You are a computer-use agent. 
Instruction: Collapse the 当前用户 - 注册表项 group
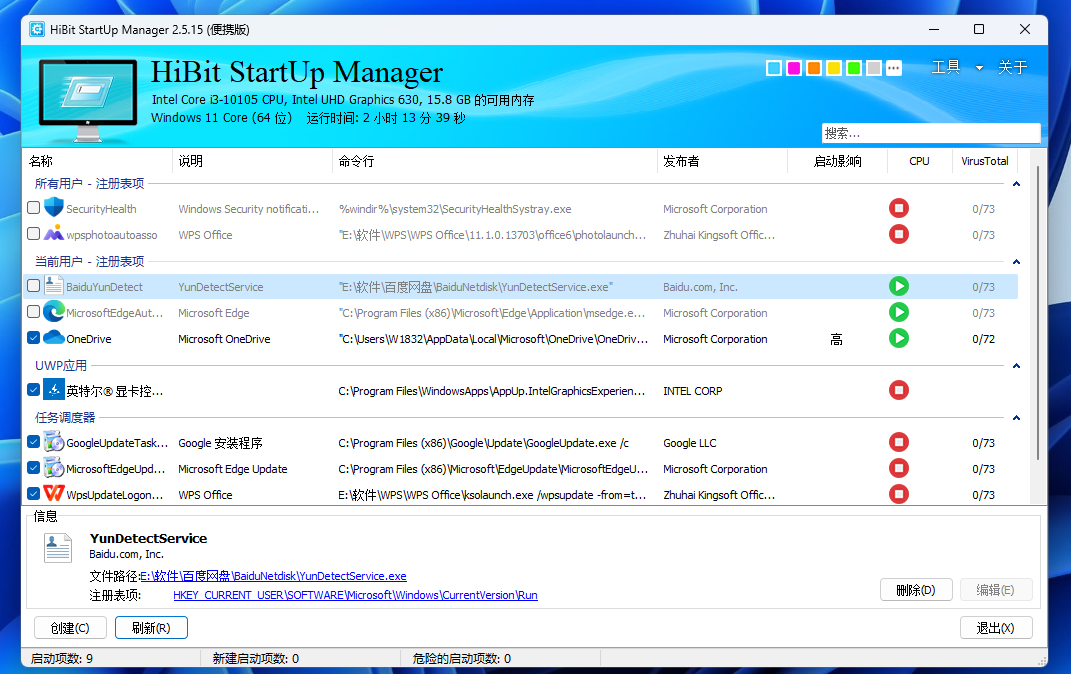(1016, 262)
